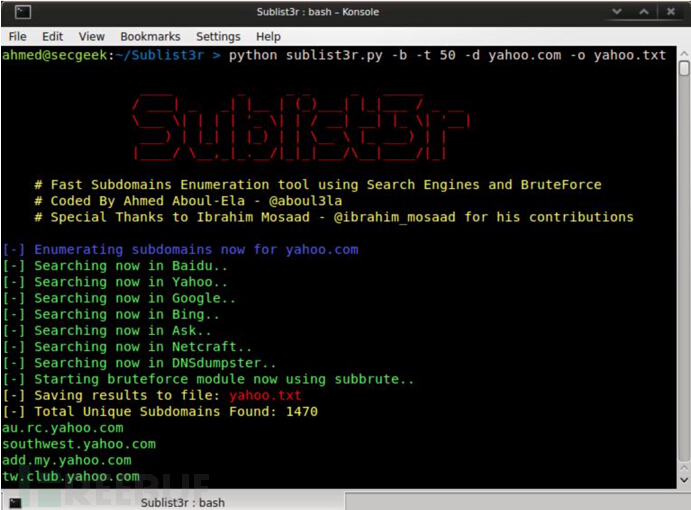
Task: Click the scrollbar up arrow
Action: coord(684,54)
